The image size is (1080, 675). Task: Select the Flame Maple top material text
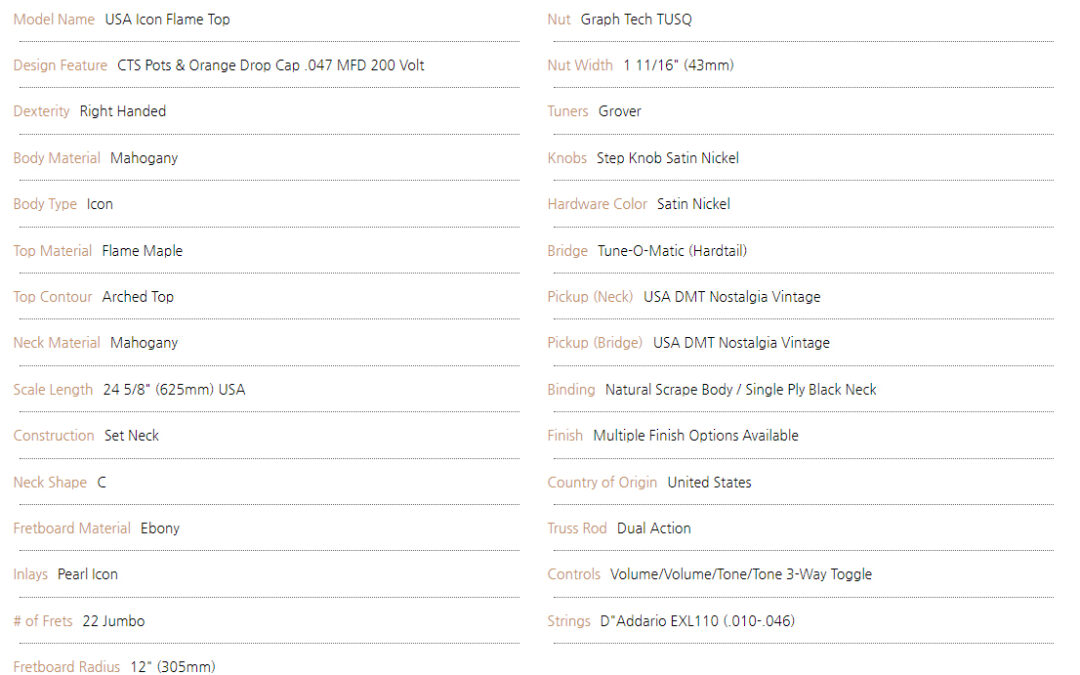pyautogui.click(x=143, y=251)
